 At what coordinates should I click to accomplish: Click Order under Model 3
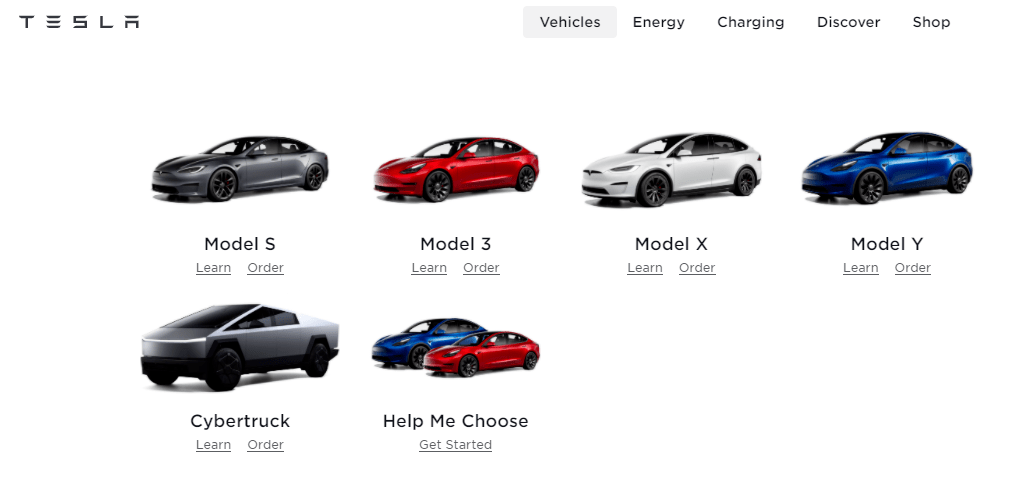[x=482, y=268]
